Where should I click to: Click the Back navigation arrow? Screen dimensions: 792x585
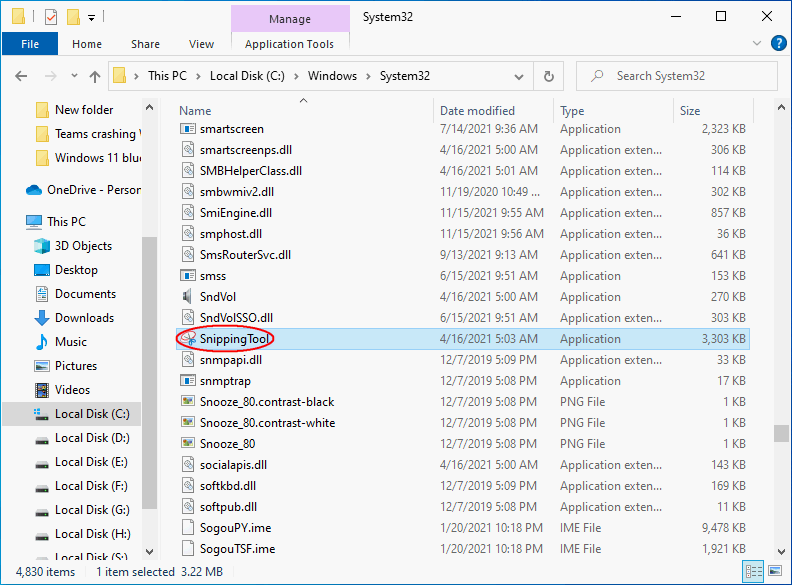tap(21, 76)
